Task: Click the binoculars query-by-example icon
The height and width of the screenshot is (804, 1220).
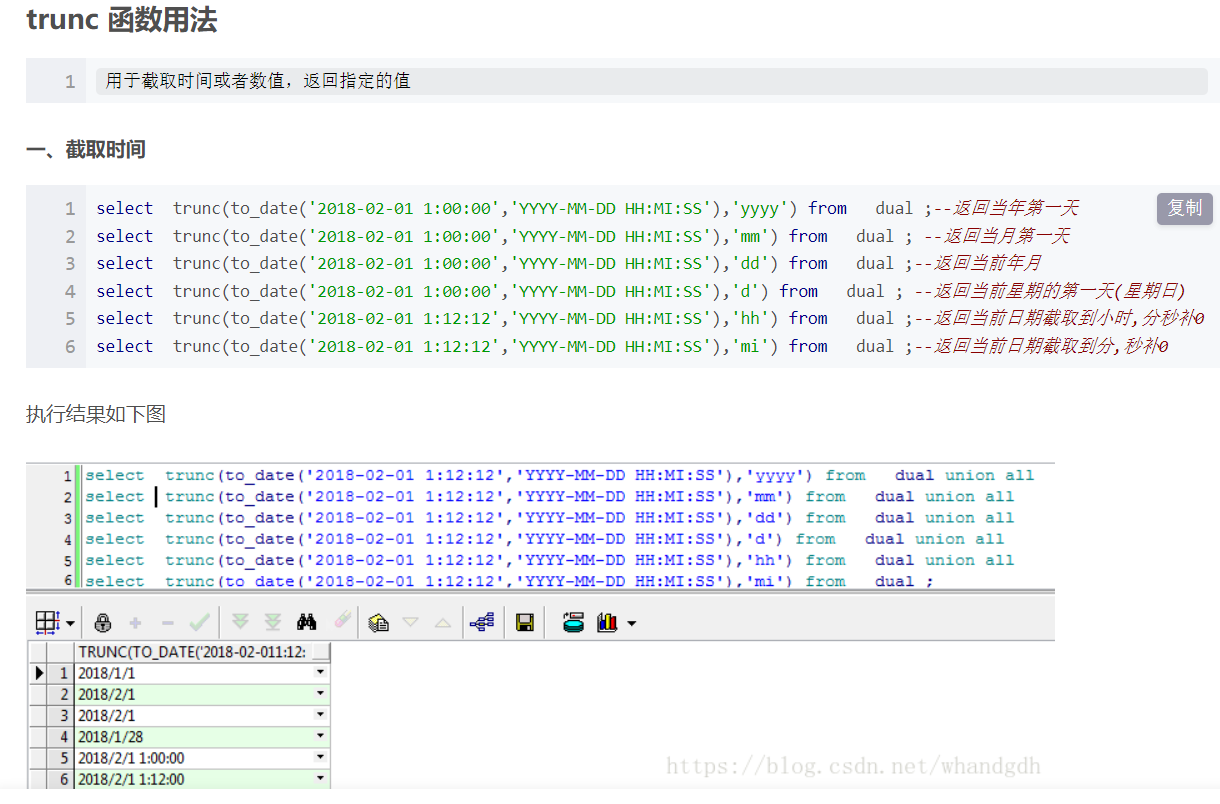Action: pyautogui.click(x=307, y=622)
